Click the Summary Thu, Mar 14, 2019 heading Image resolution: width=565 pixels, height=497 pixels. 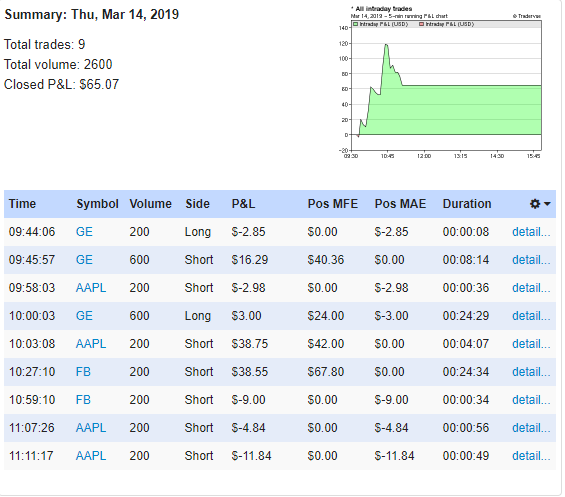pos(92,15)
